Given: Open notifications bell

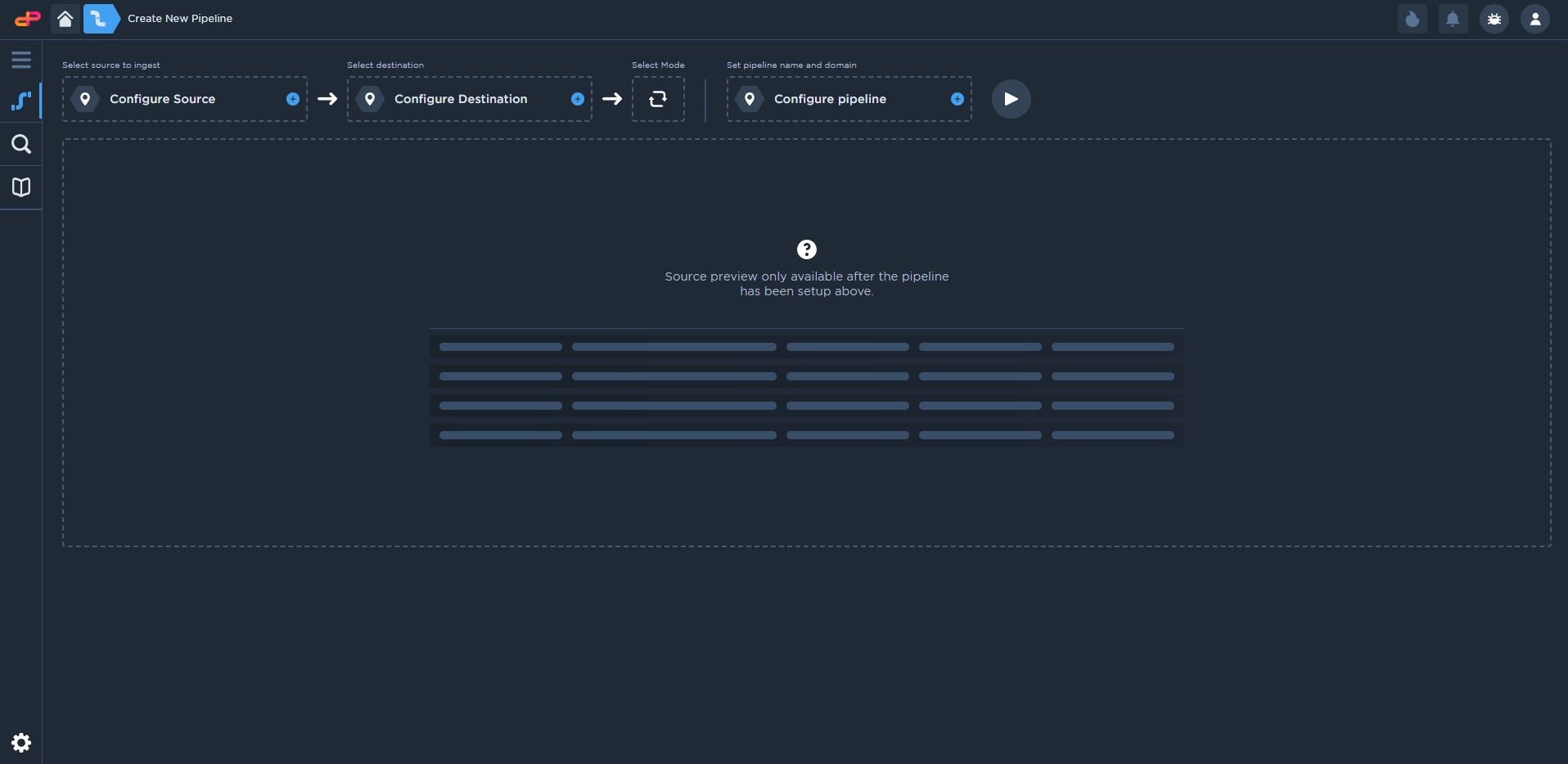Looking at the screenshot, I should [1453, 19].
